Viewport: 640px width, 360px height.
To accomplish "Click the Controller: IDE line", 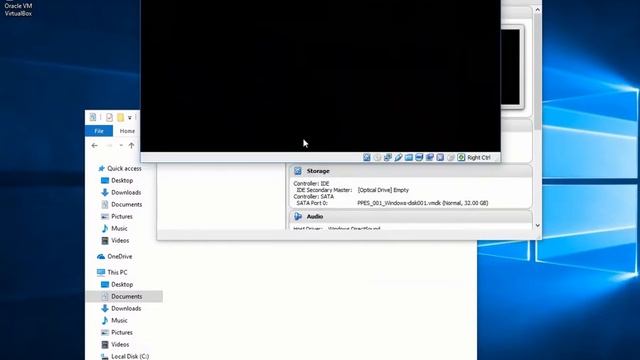I will coord(311,184).
